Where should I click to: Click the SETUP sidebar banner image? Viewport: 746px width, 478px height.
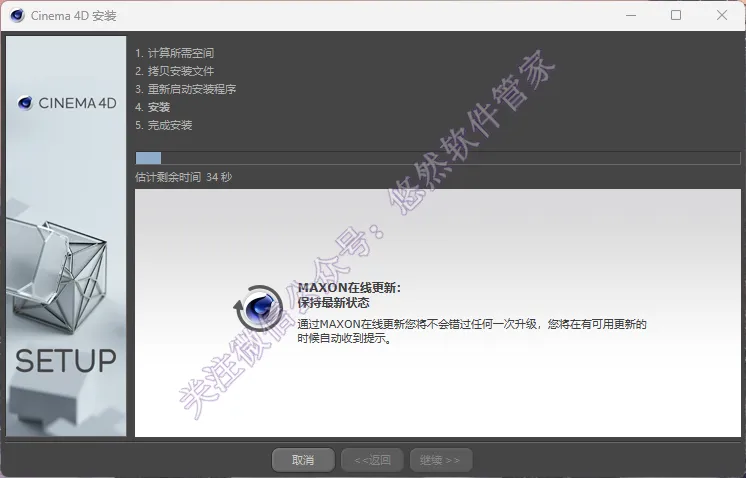point(66,236)
